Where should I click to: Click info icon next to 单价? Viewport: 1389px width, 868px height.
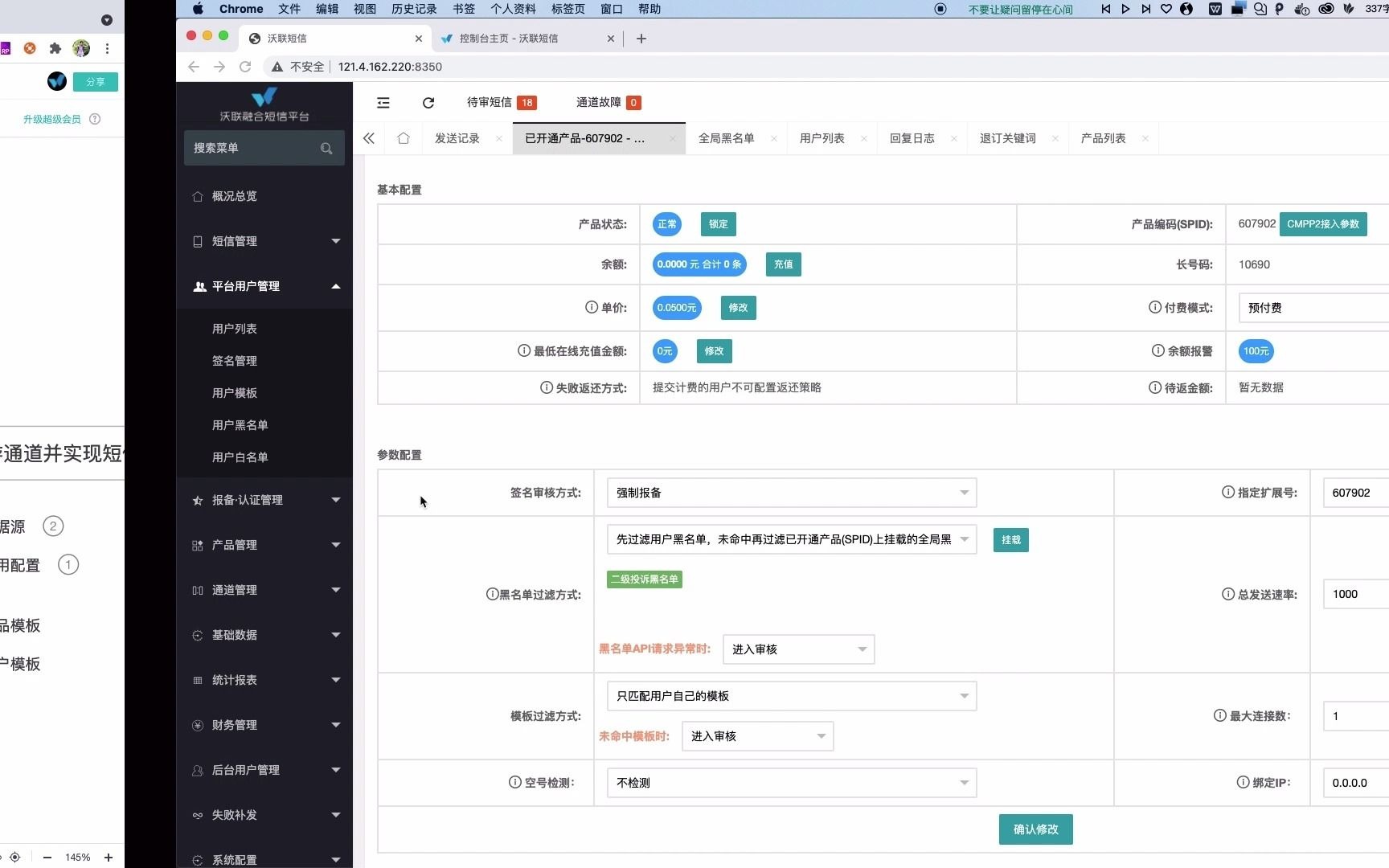click(592, 307)
